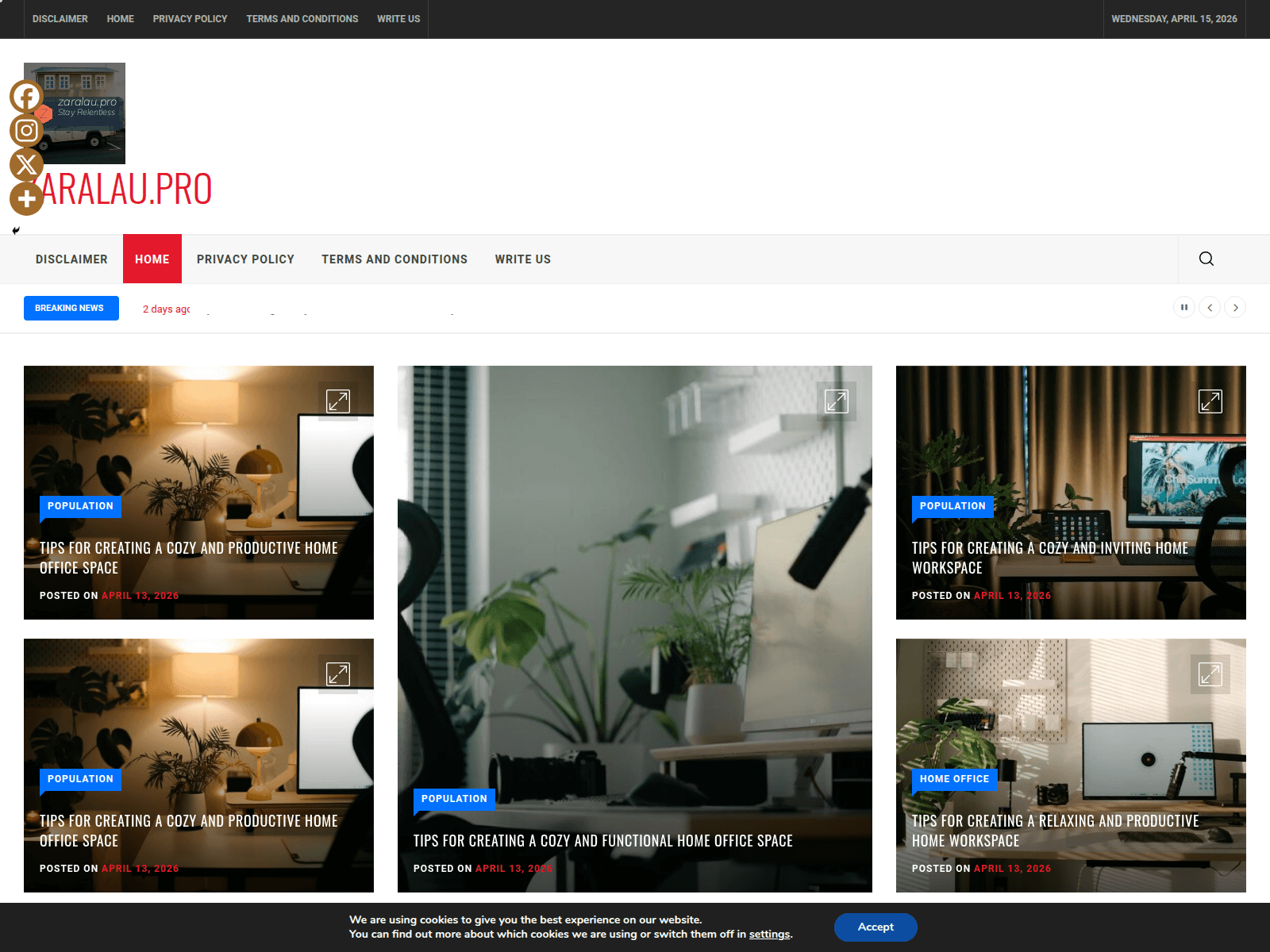Click April 13, 2026 date on Inviting Workspace card
1270x952 pixels.
pyautogui.click(x=1012, y=596)
